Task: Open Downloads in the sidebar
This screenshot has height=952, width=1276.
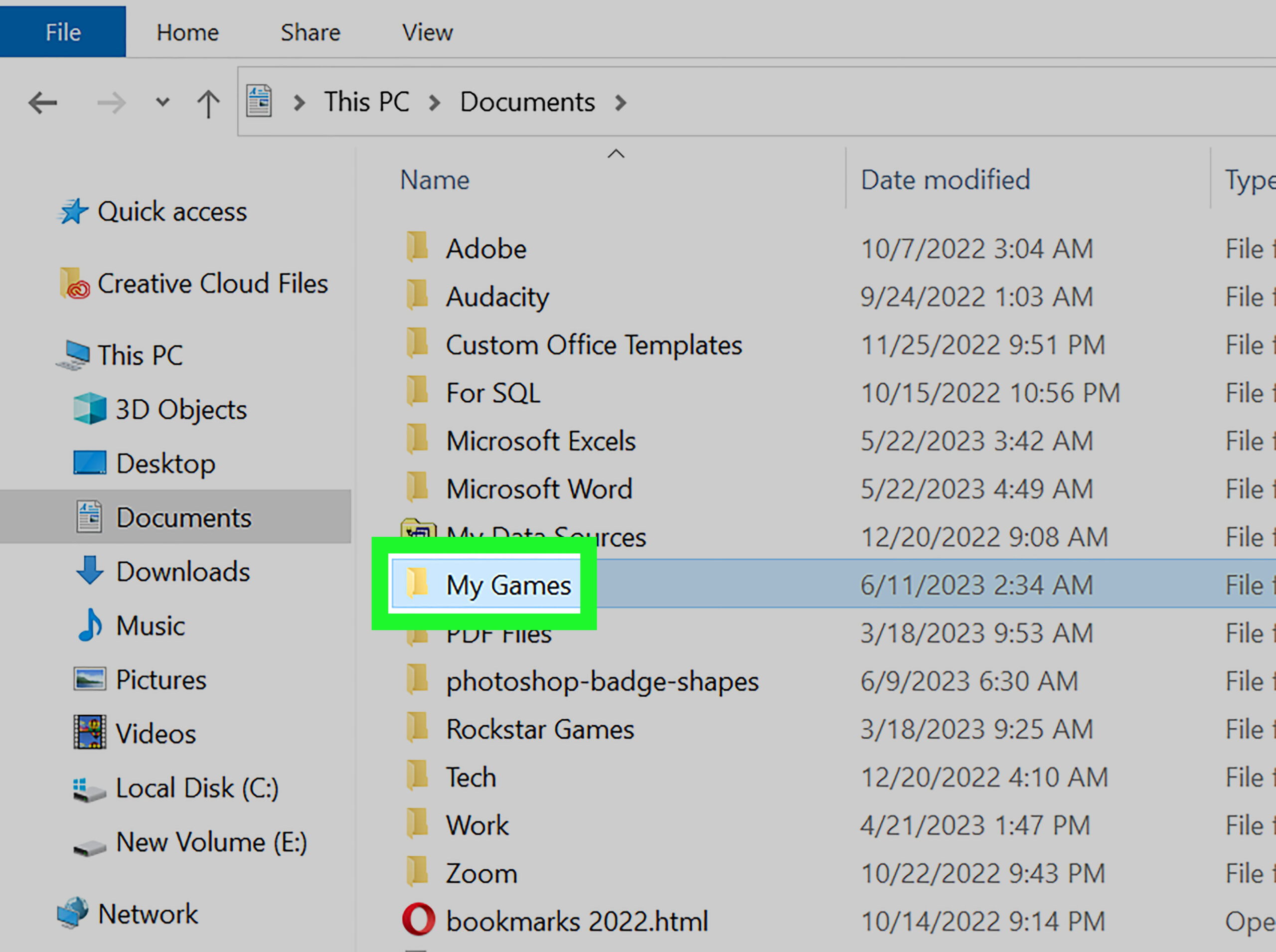Action: (x=183, y=572)
